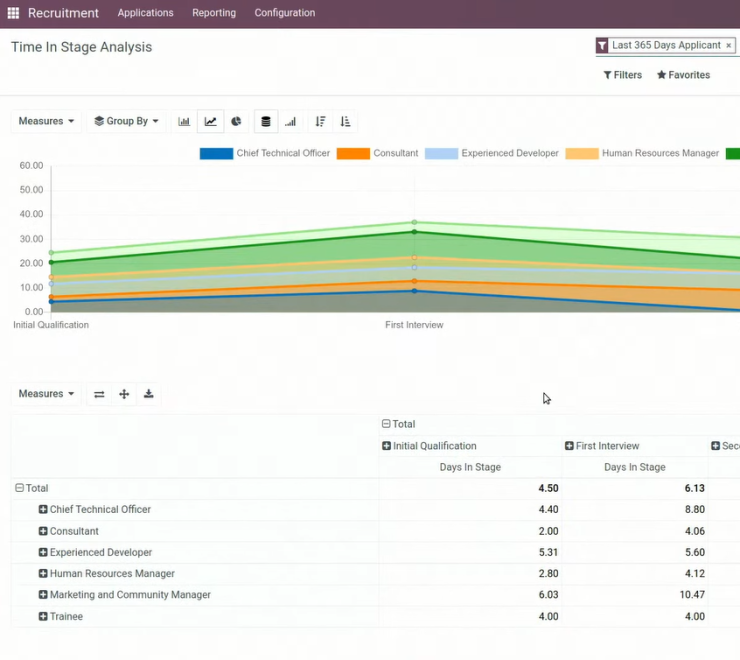Viewport: 740px width, 660px height.
Task: Toggle cumulative chart mode
Action: click(x=291, y=121)
